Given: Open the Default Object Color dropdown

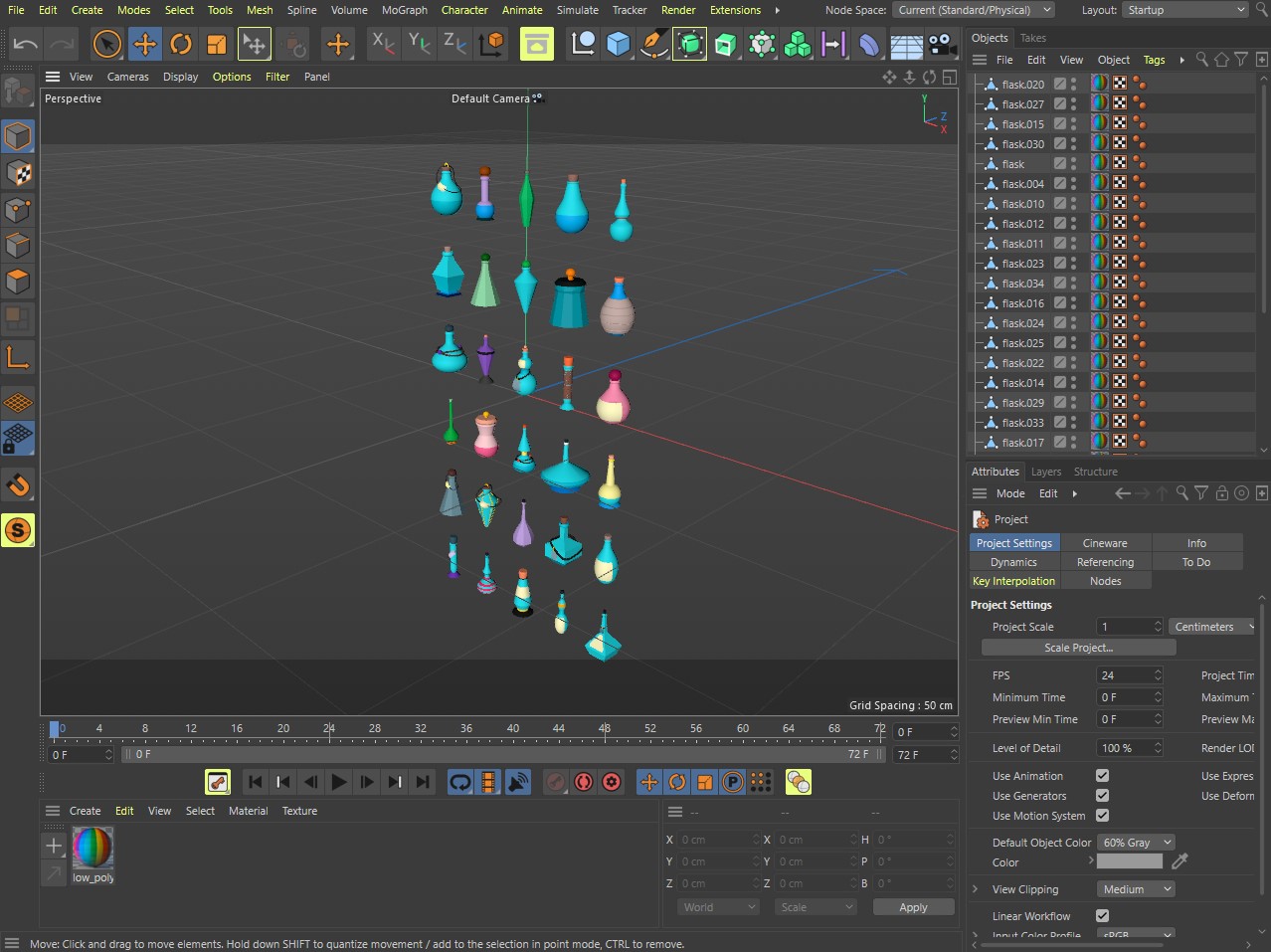Looking at the screenshot, I should click(x=1137, y=843).
